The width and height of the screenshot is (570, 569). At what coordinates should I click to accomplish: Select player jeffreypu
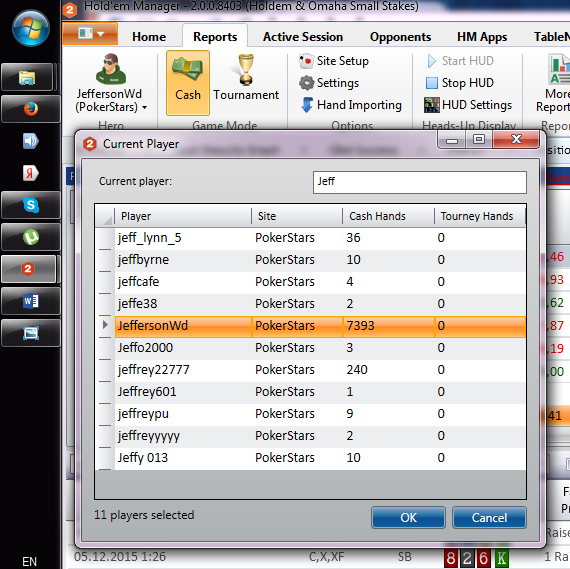click(320, 414)
